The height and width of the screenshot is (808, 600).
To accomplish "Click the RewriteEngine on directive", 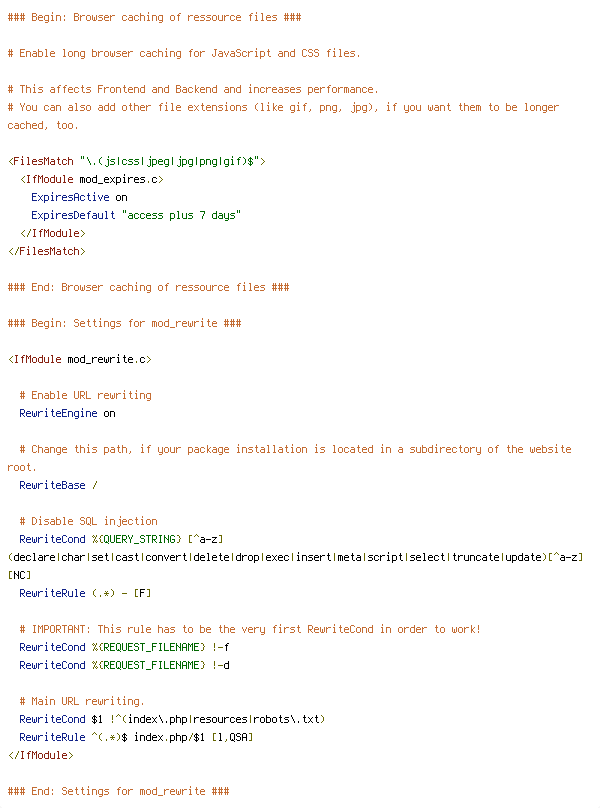I will click(x=68, y=413).
